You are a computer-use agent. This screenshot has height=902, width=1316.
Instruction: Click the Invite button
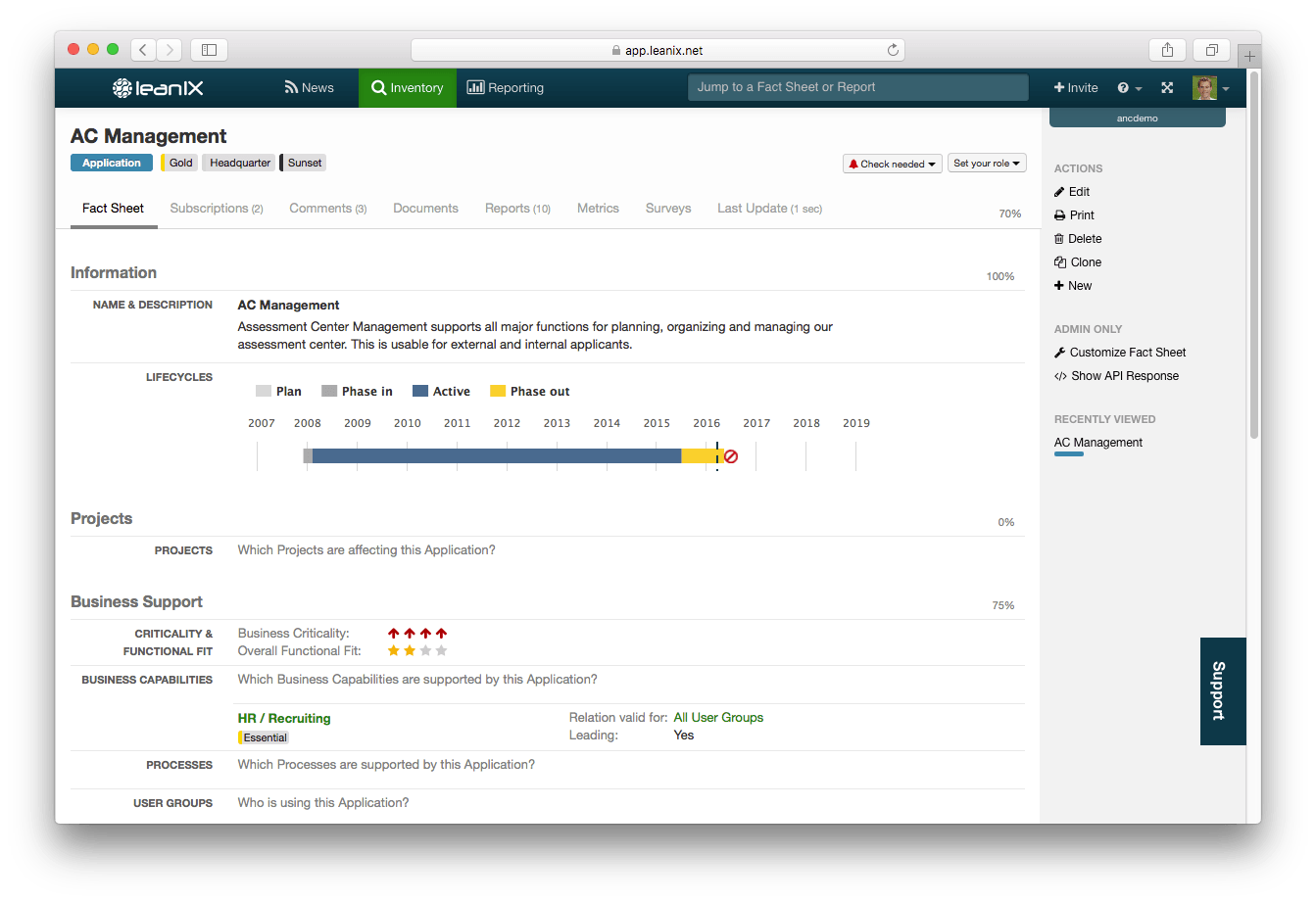coord(1076,88)
